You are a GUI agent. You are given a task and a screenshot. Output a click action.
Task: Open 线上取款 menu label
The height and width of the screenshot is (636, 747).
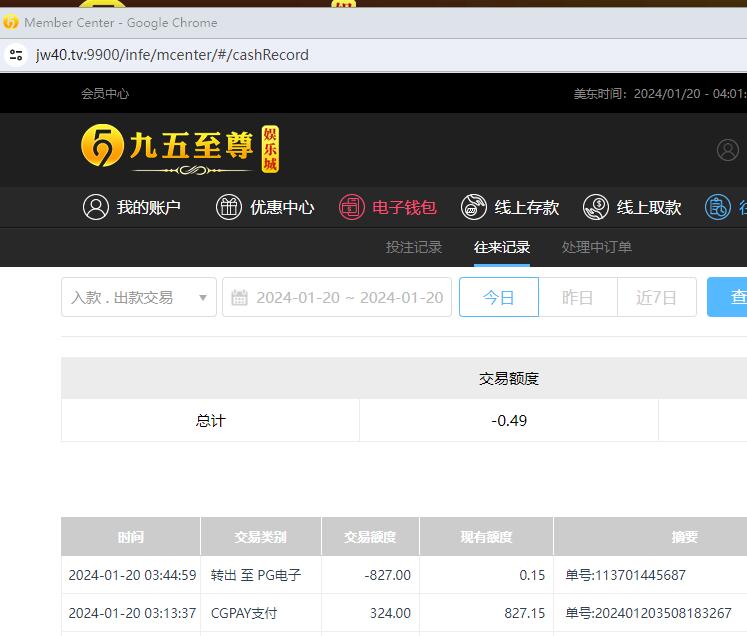tap(648, 207)
